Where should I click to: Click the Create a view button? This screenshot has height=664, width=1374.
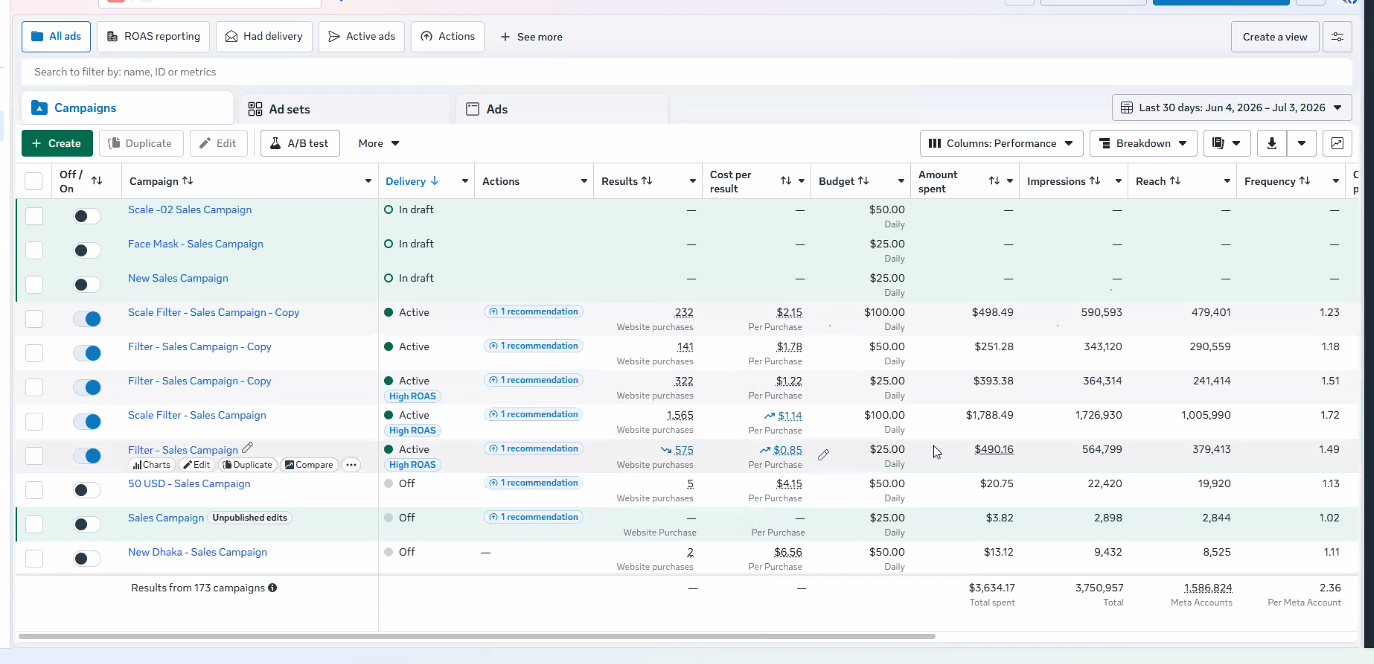[1275, 37]
